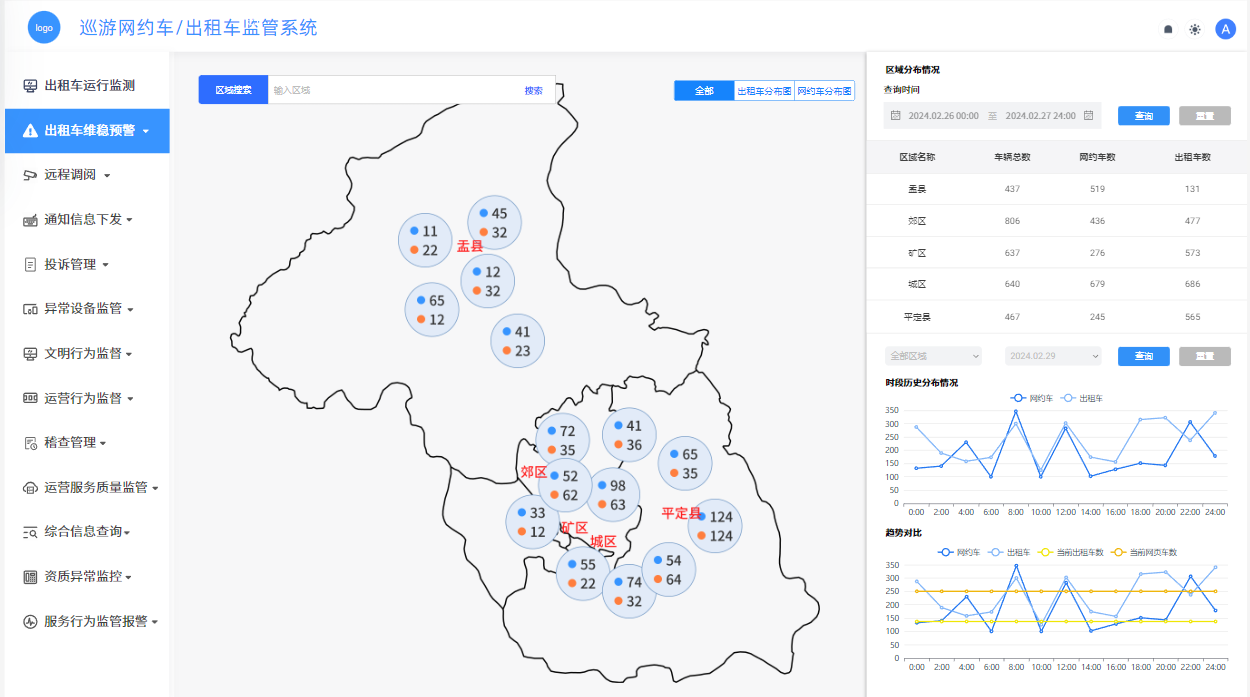Select the 网约车分布图 tab
The image size is (1250, 697).
824,91
